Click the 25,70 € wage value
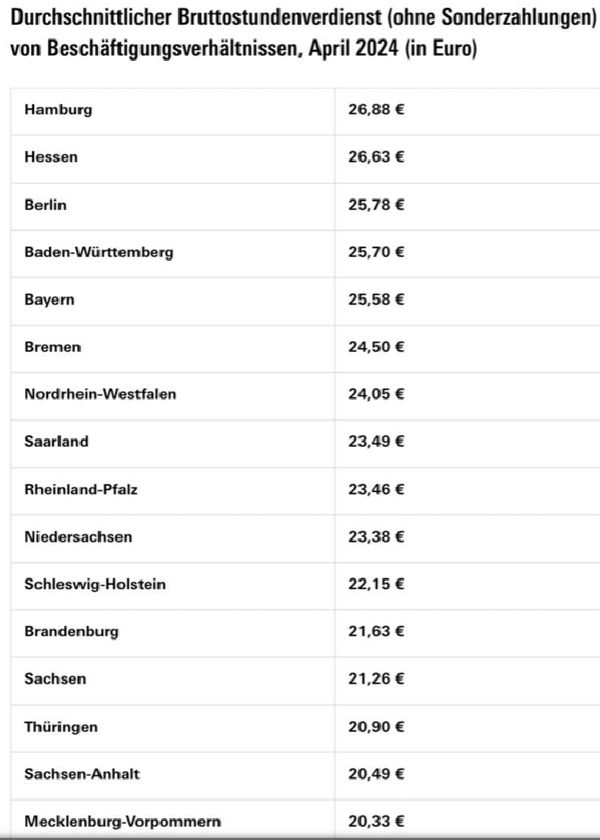The width and height of the screenshot is (600, 840). click(x=376, y=252)
